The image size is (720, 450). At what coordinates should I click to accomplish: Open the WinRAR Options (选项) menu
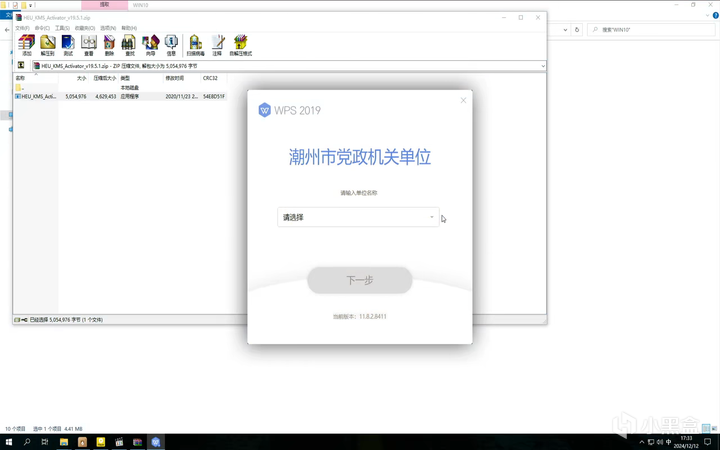pyautogui.click(x=108, y=28)
